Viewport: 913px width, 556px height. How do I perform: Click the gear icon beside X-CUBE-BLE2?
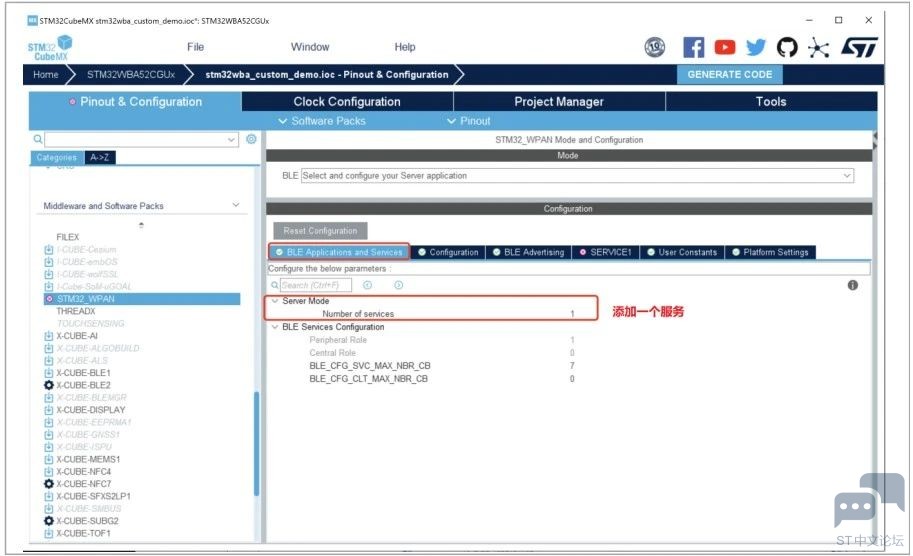coord(49,385)
